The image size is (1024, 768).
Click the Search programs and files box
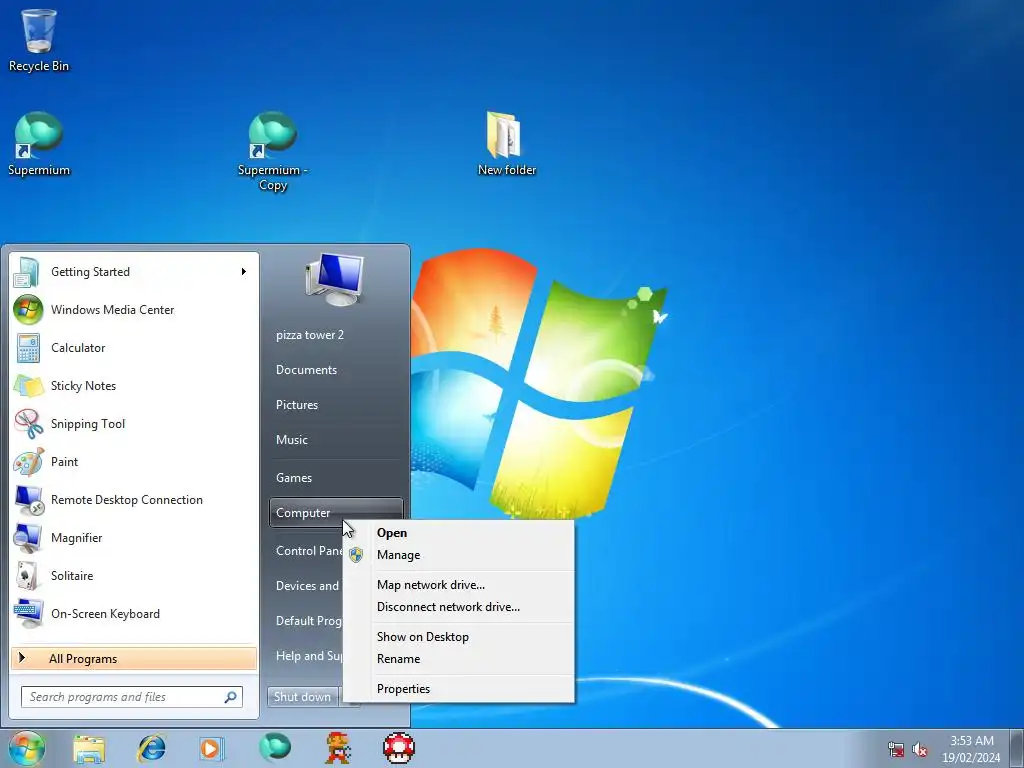(132, 697)
